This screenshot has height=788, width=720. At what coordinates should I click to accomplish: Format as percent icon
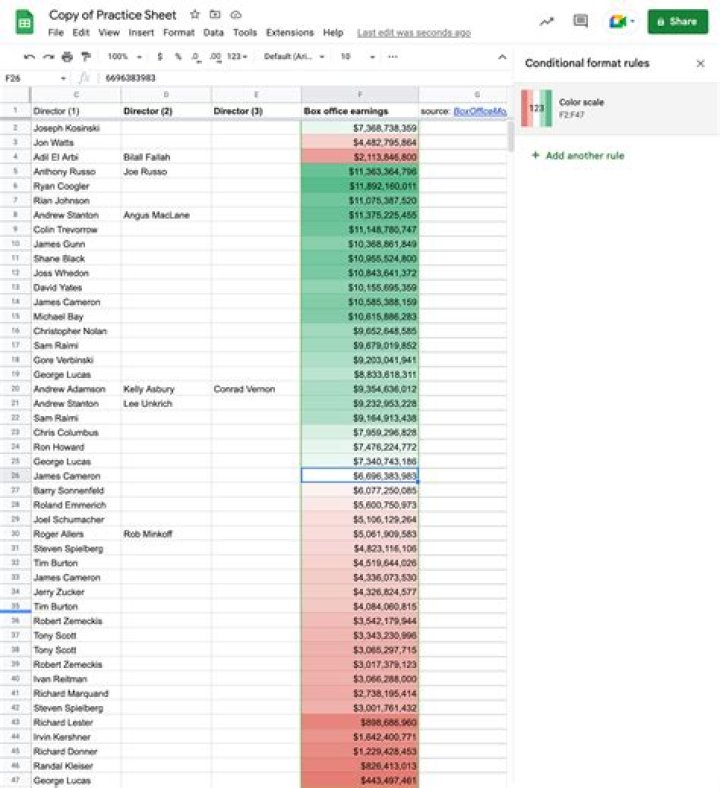(178, 57)
